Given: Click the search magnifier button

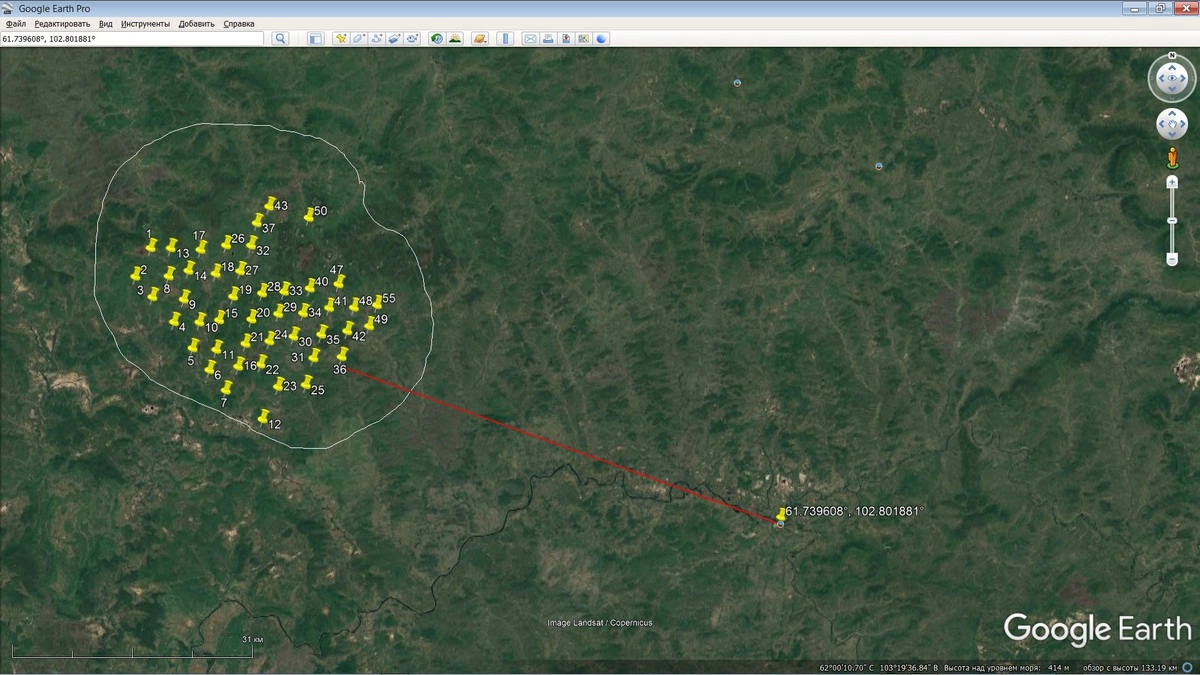Looking at the screenshot, I should (281, 38).
